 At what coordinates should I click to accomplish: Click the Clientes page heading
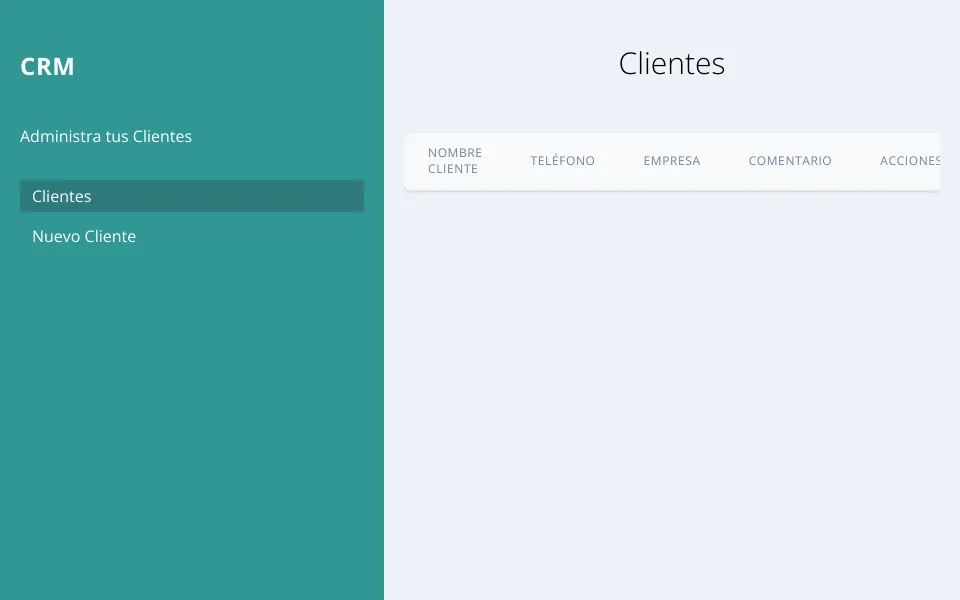click(672, 63)
